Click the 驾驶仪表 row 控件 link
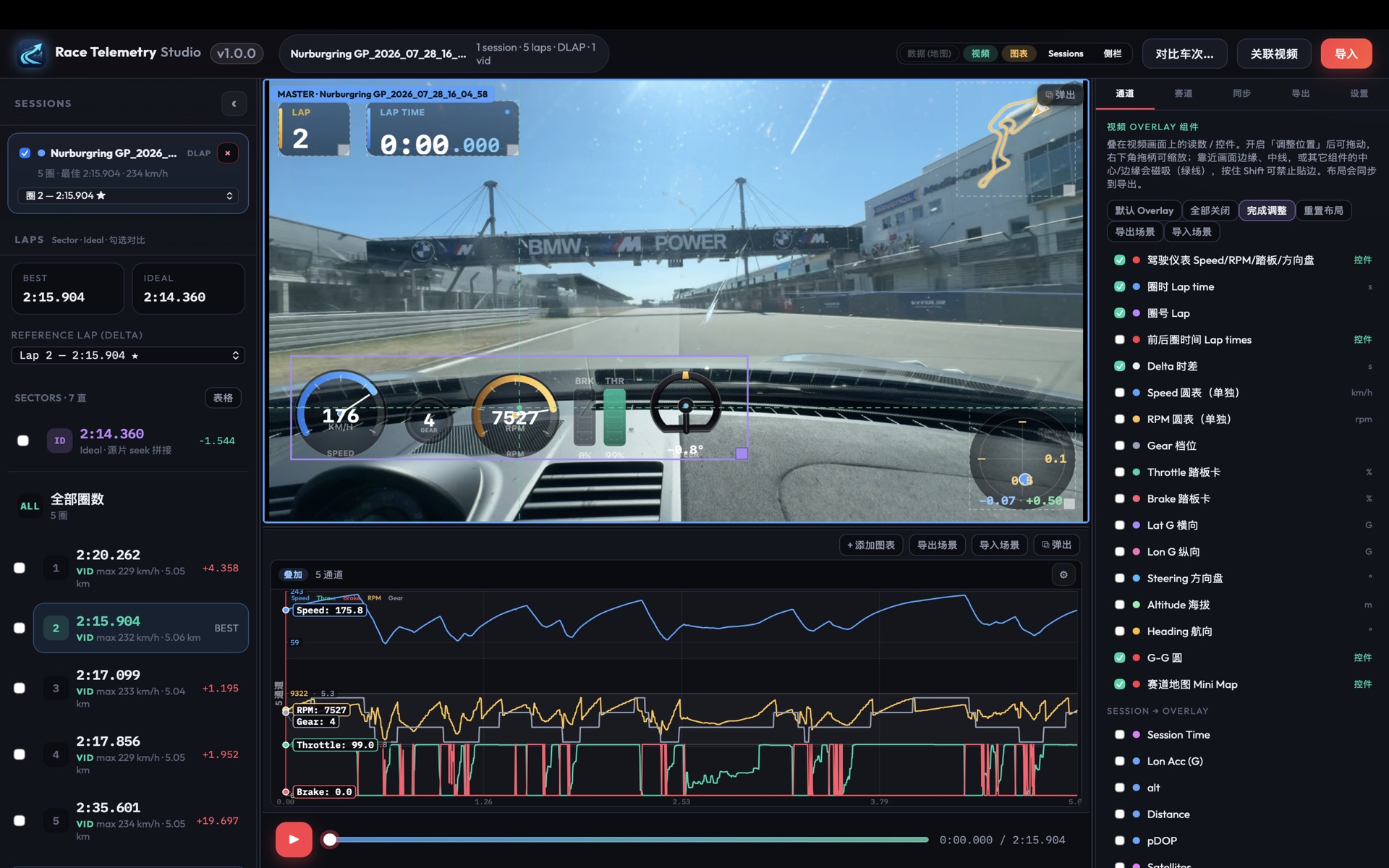Viewport: 1389px width, 868px height. (x=1362, y=260)
